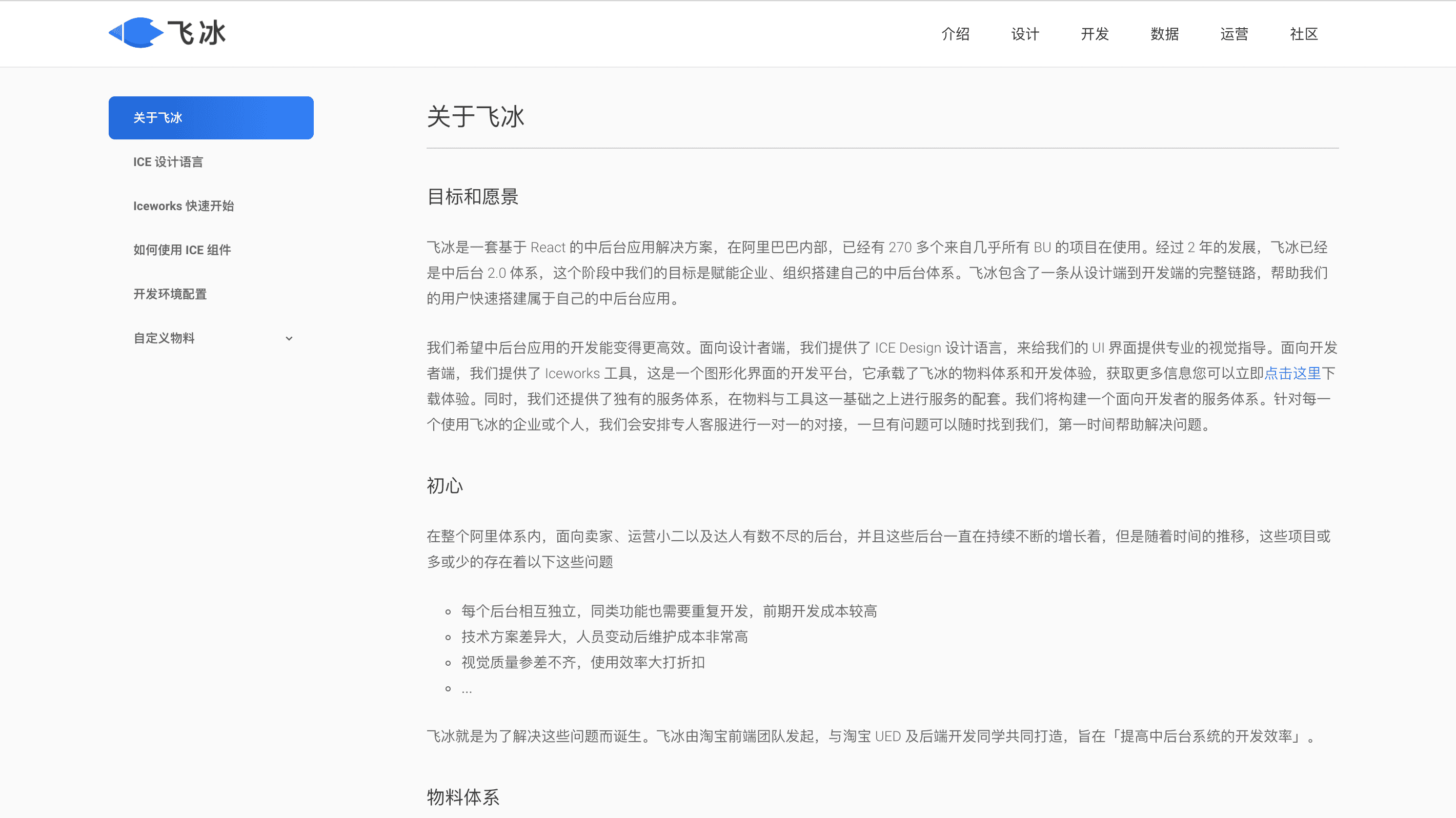The height and width of the screenshot is (818, 1456).
Task: Click the 物料体系 heading
Action: click(463, 797)
